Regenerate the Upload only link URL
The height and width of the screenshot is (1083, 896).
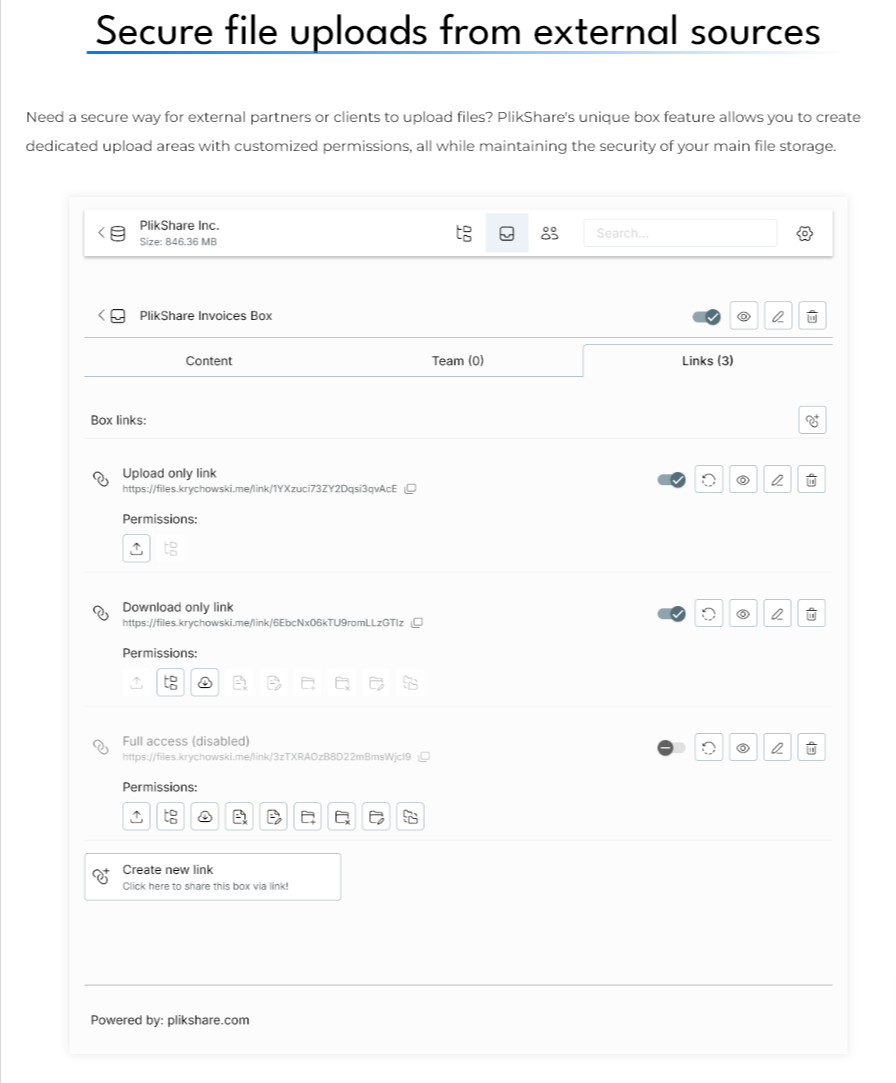tap(709, 480)
